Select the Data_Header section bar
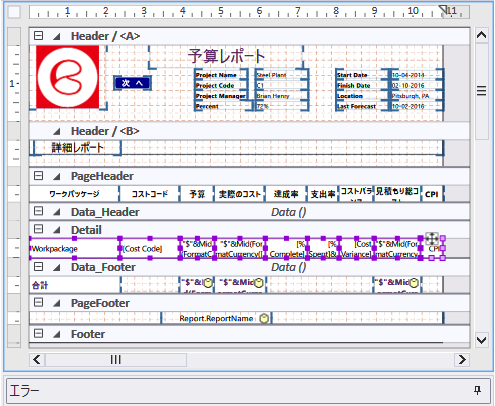Screen dimensions: 495x406 249,212
